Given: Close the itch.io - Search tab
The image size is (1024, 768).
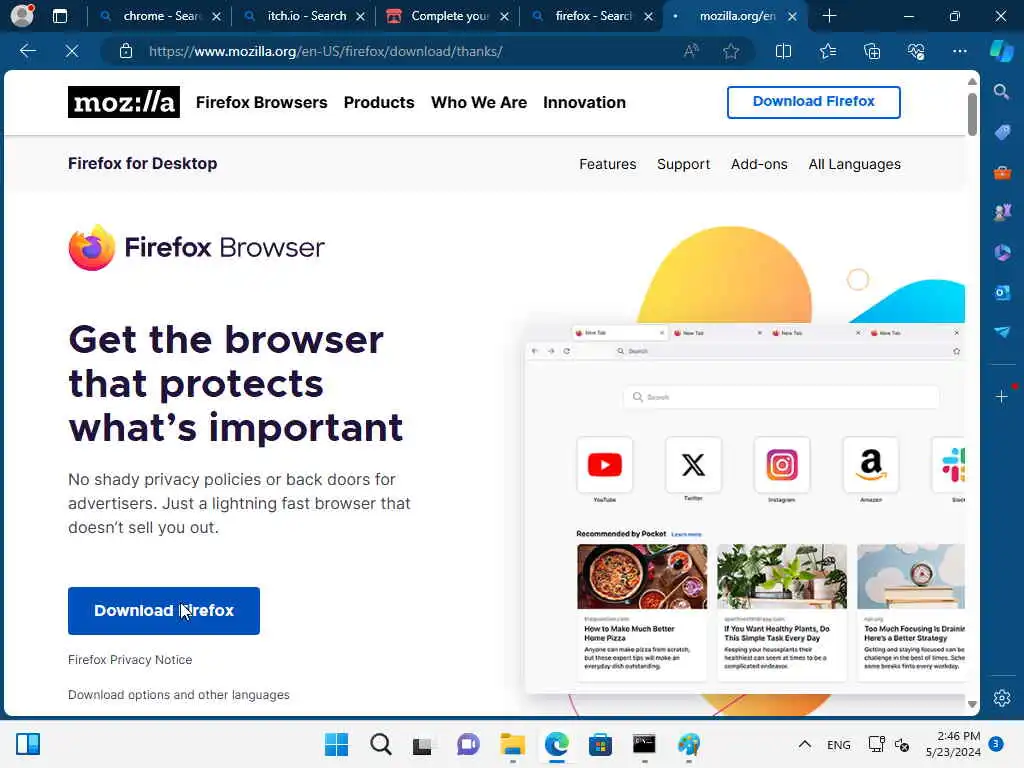Looking at the screenshot, I should (360, 16).
